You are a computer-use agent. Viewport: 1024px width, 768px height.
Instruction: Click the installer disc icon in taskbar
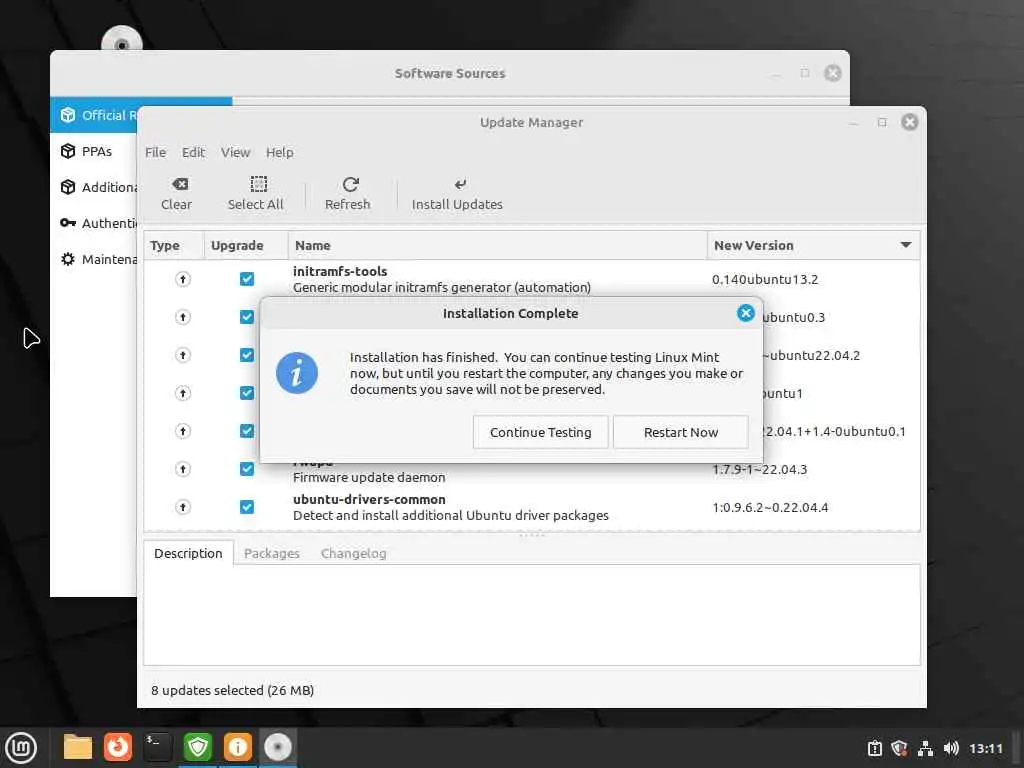tap(278, 747)
